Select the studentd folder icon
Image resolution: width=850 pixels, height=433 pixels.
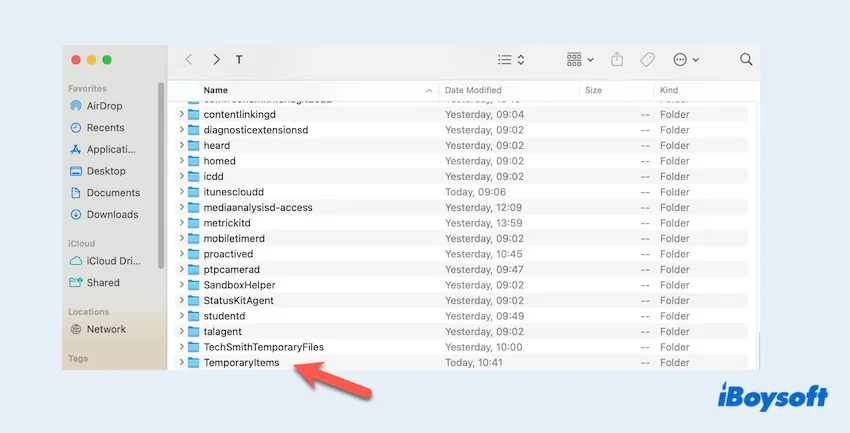click(194, 316)
